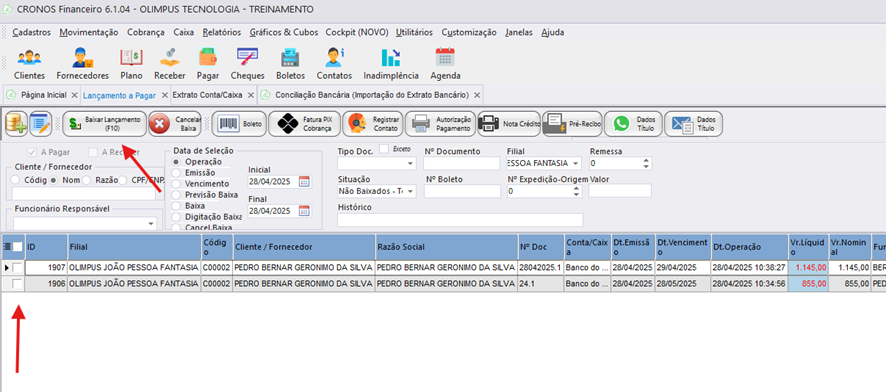The width and height of the screenshot is (886, 392).
Task: Open the Gráficos & Cubos menu
Action: pyautogui.click(x=284, y=32)
